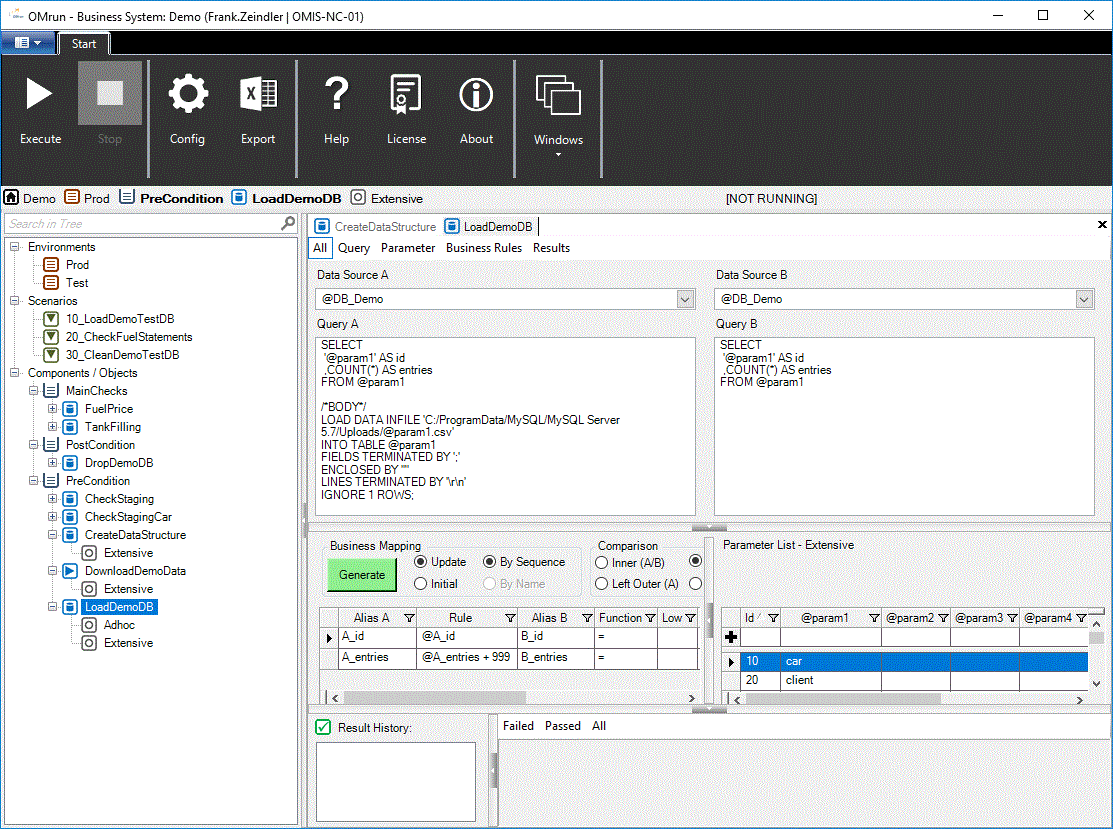This screenshot has width=1113, height=829.
Task: Toggle the Result History checkbox
Action: (x=322, y=727)
